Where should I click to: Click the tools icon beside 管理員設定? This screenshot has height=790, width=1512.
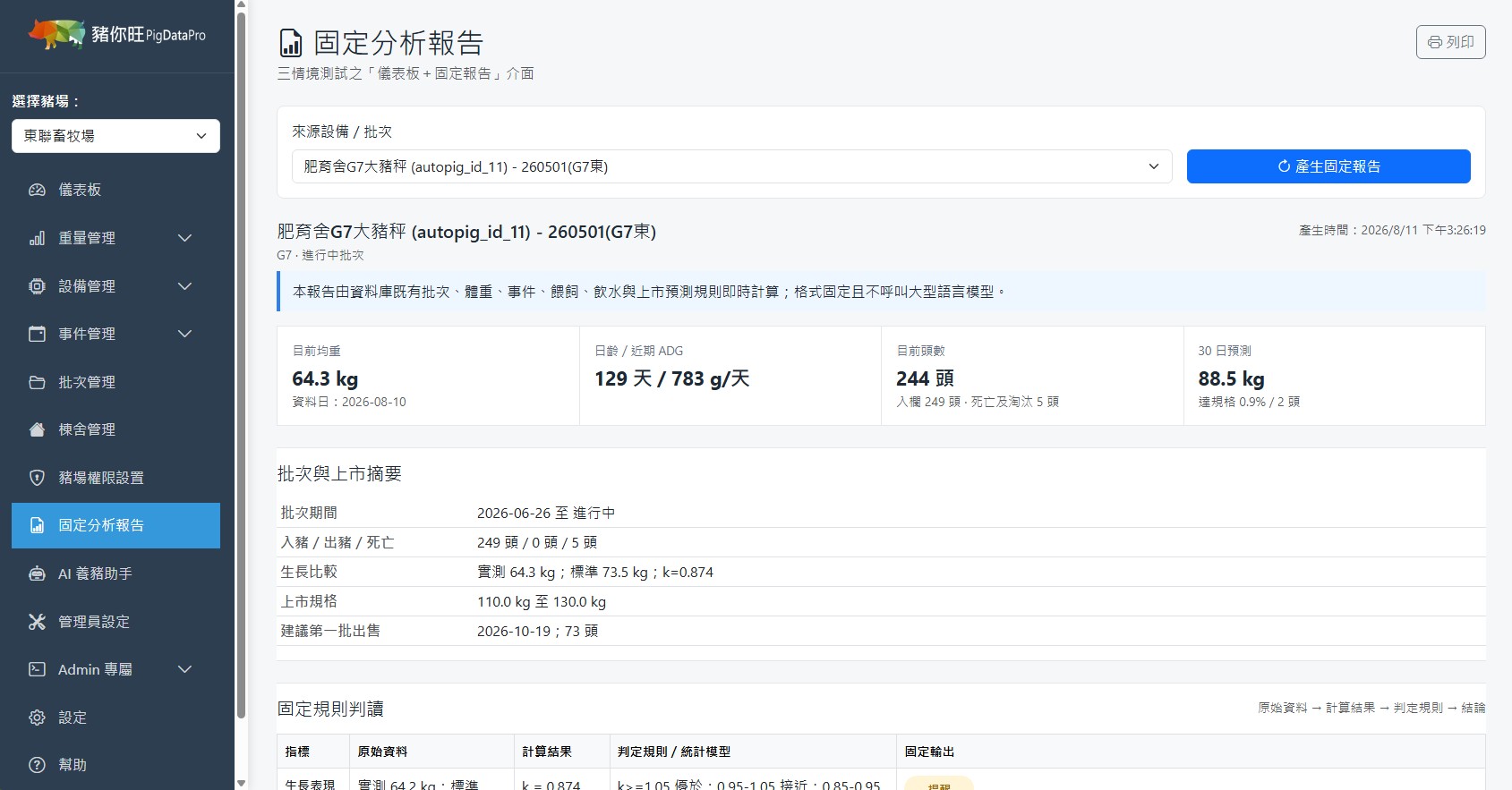37,622
